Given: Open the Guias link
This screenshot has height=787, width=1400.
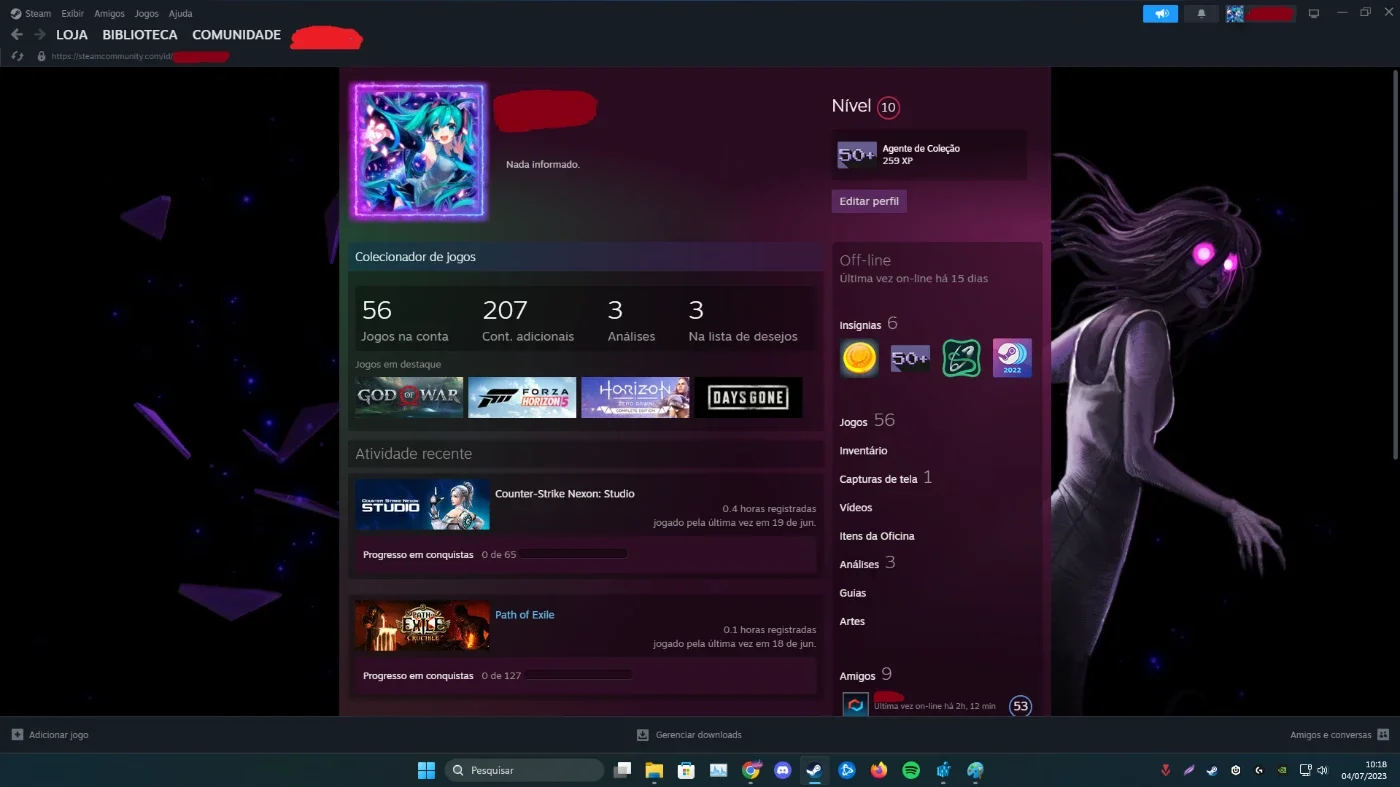Looking at the screenshot, I should (853, 593).
